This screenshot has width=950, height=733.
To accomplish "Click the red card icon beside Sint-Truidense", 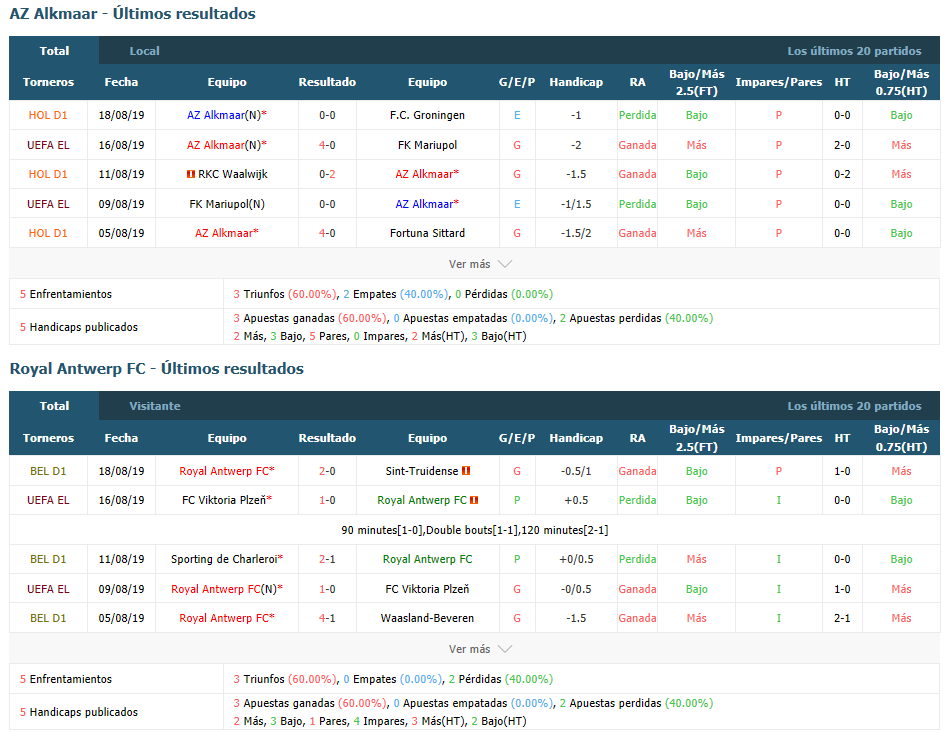I will click(x=466, y=471).
